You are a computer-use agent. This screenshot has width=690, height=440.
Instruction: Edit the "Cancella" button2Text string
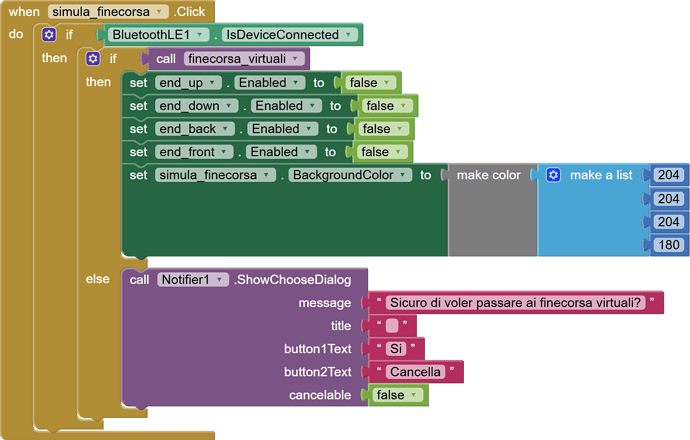pyautogui.click(x=415, y=372)
